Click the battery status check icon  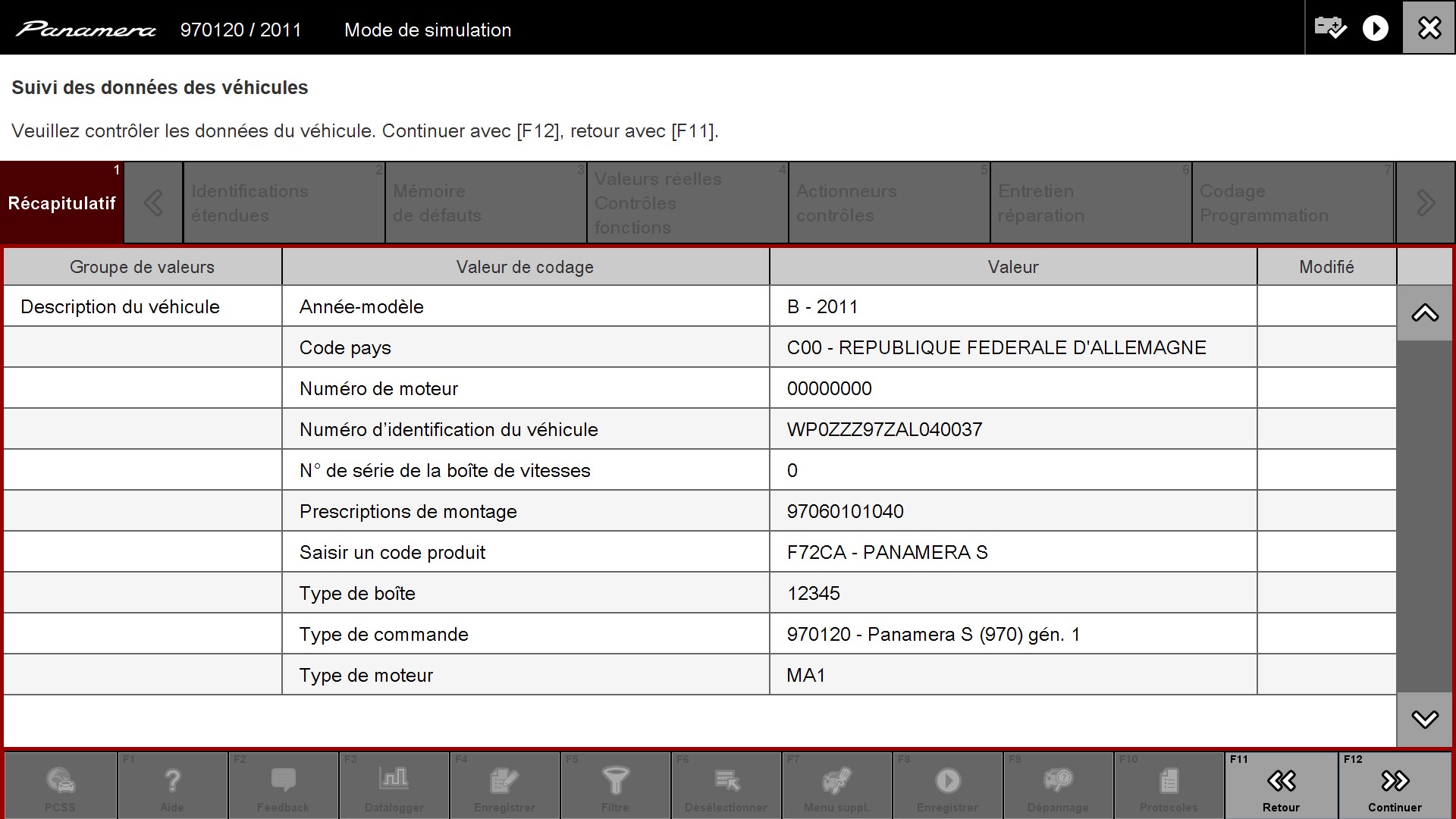coord(1330,28)
